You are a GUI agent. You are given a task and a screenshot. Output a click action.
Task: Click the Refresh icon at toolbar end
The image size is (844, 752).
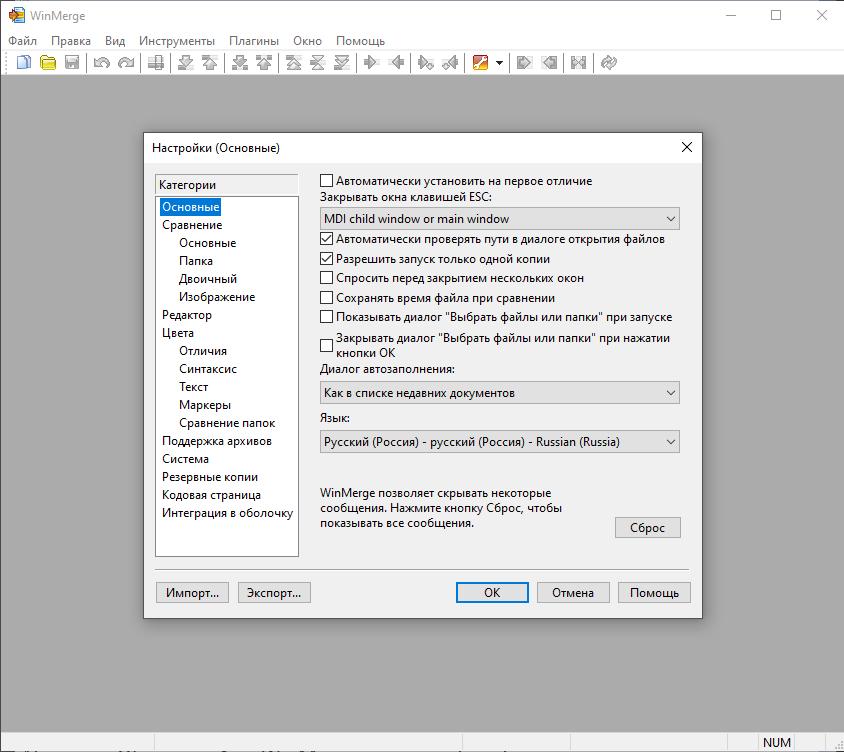click(x=609, y=63)
